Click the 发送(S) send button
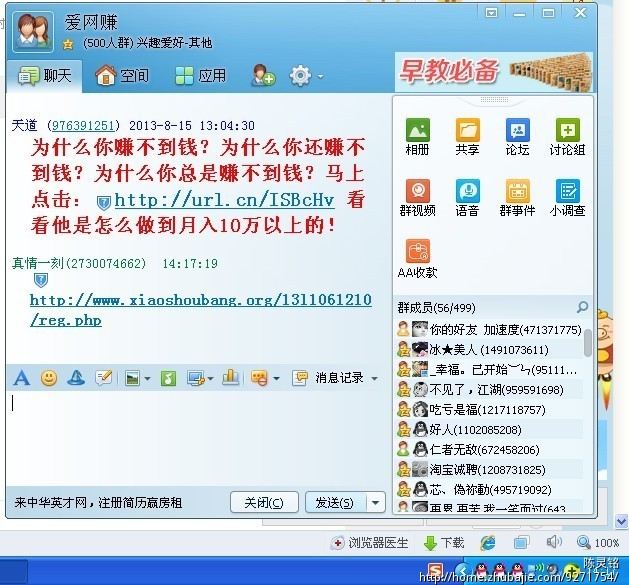This screenshot has height=585, width=629. (x=335, y=502)
